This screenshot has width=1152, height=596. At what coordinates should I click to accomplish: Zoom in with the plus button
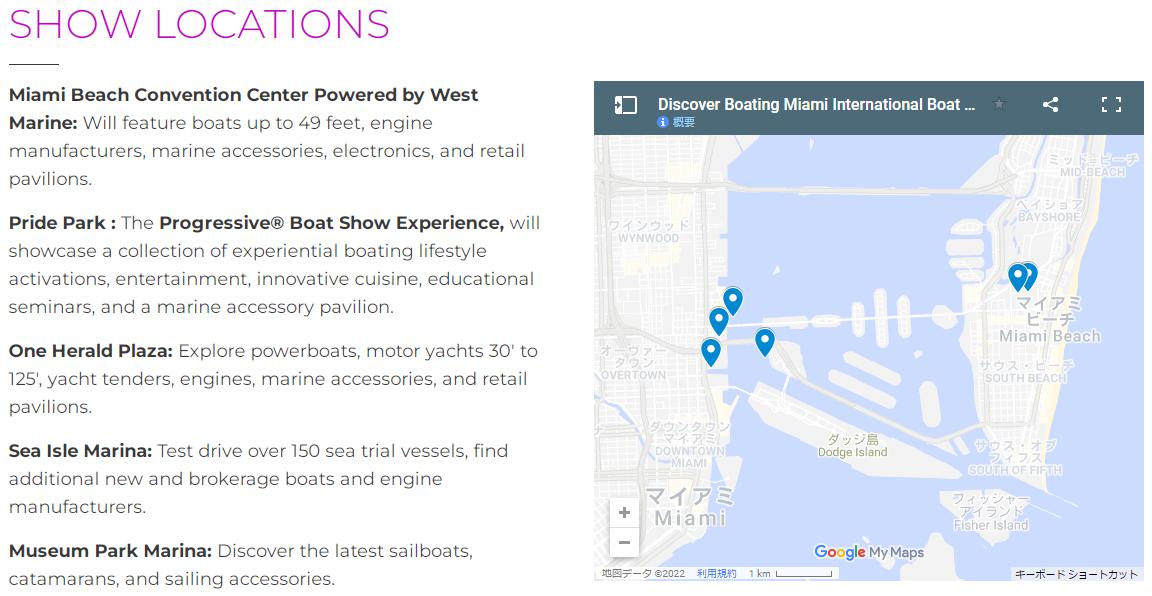[624, 513]
